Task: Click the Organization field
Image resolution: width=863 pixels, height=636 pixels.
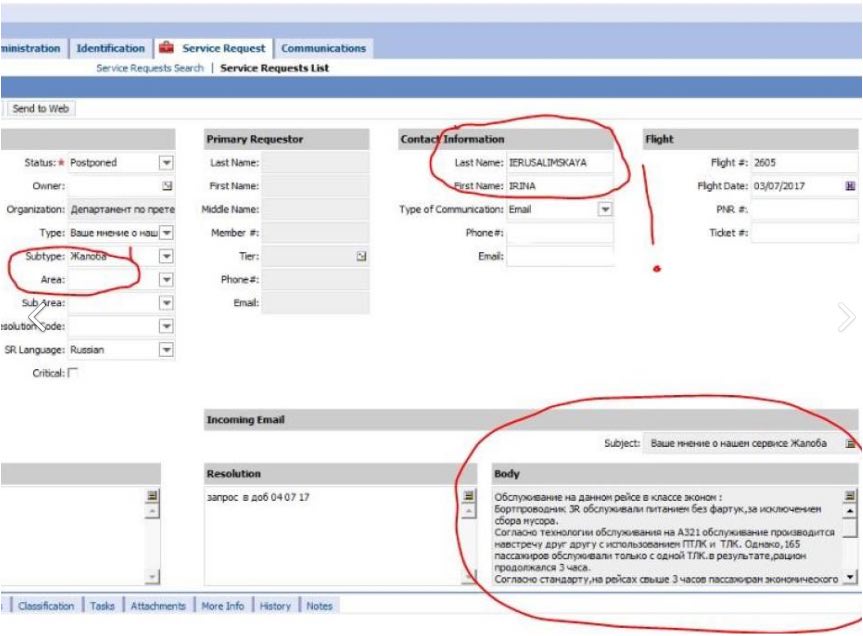Action: click(121, 210)
